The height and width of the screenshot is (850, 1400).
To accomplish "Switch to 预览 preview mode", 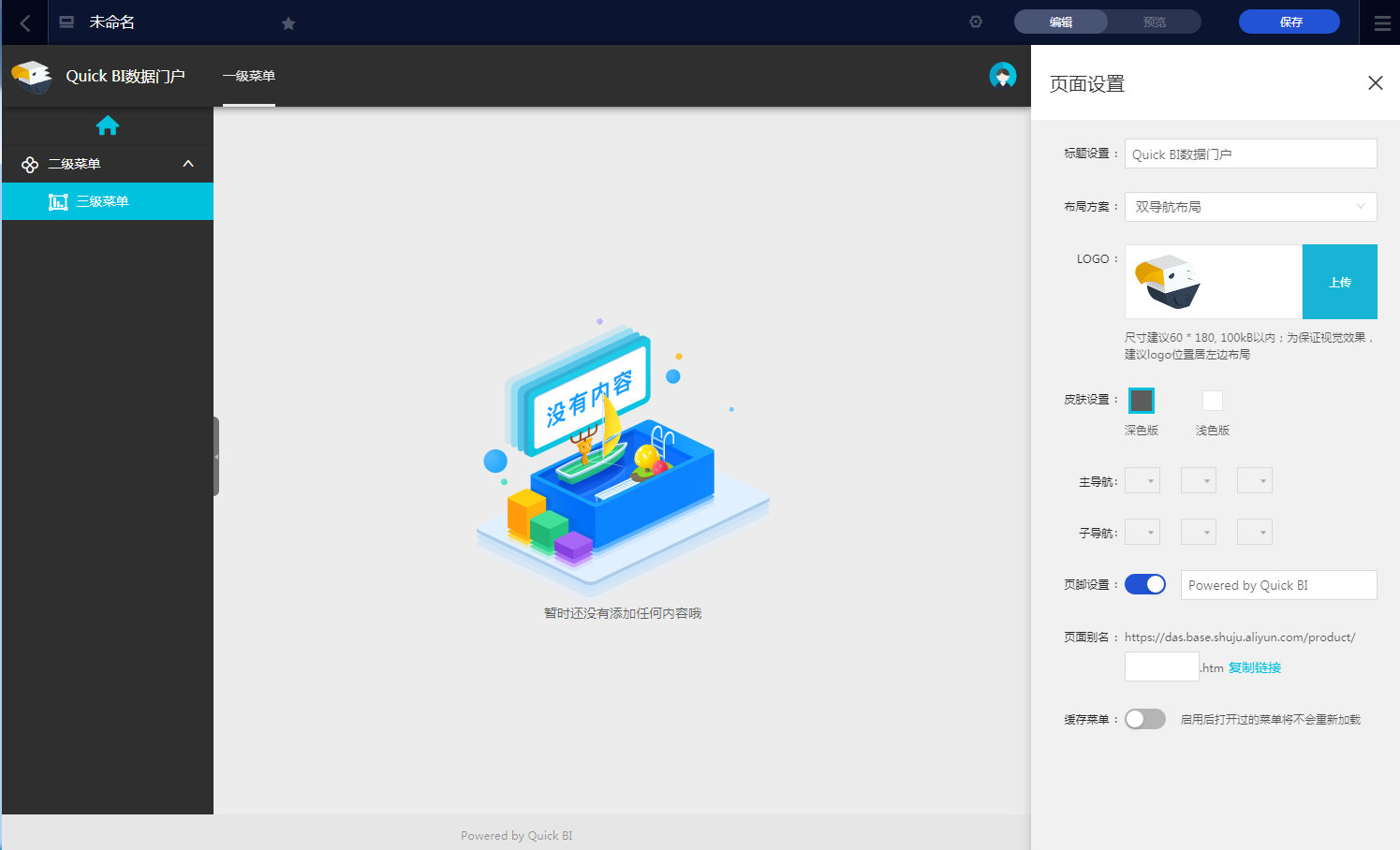I will click(x=1155, y=22).
